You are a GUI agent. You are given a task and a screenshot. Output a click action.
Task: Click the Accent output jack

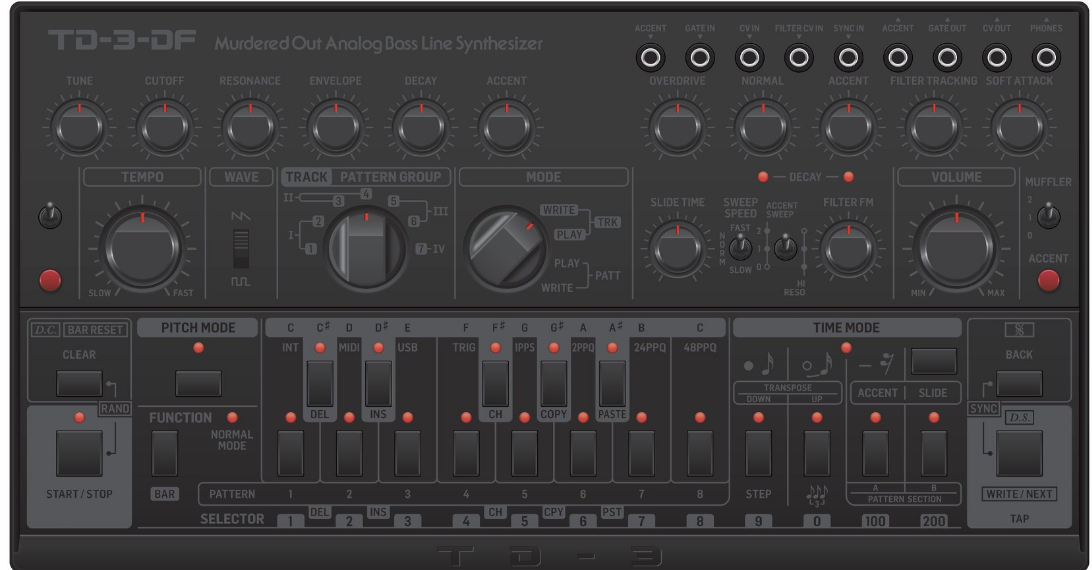click(x=898, y=58)
